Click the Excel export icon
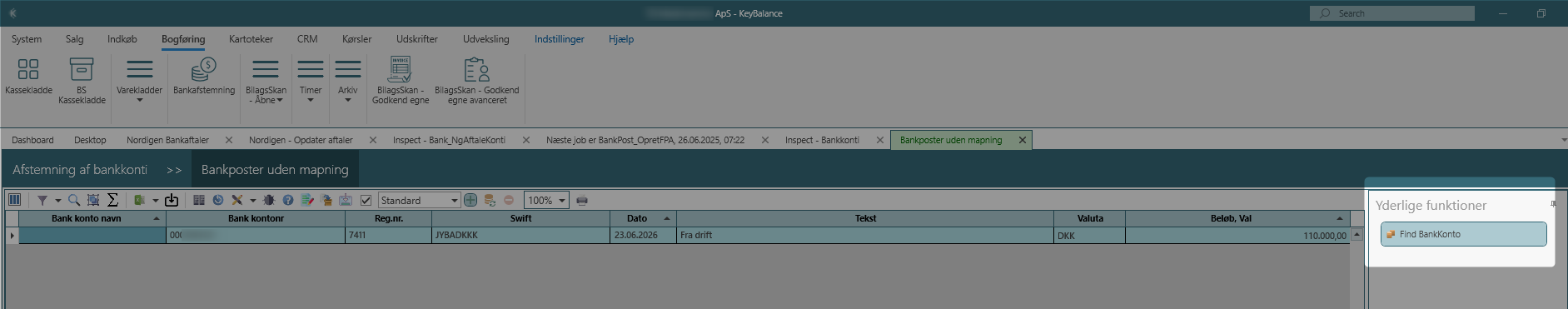Image resolution: width=1568 pixels, height=309 pixels. click(x=140, y=200)
